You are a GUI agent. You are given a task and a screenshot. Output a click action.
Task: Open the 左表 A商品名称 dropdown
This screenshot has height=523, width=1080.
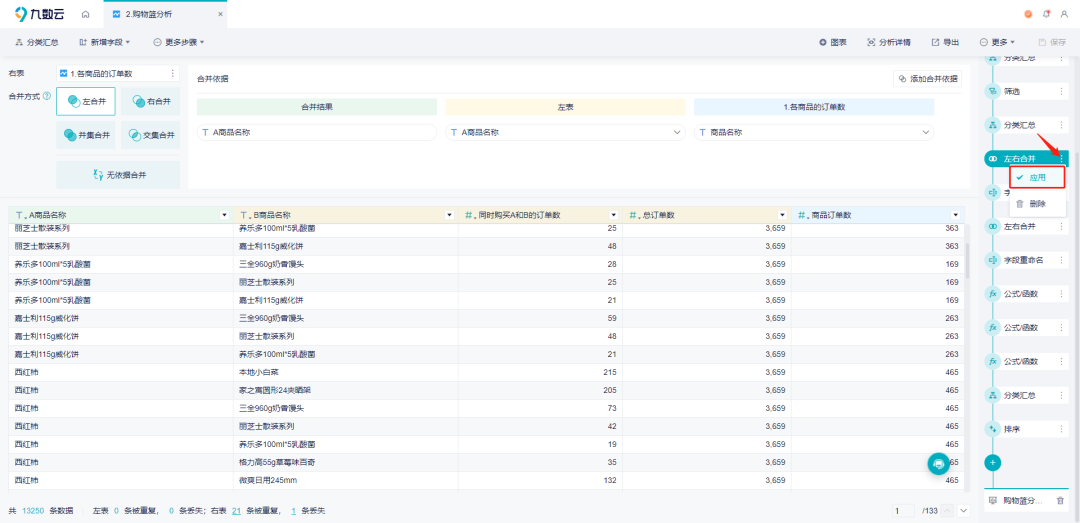(565, 132)
